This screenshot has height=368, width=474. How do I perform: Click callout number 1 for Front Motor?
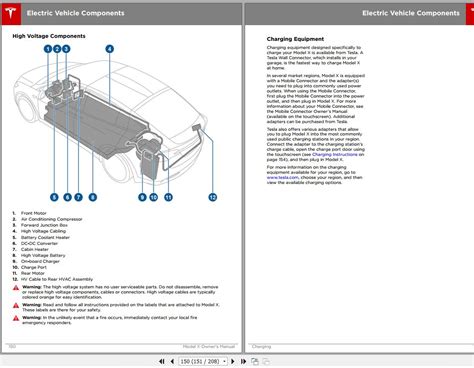[x=48, y=49]
